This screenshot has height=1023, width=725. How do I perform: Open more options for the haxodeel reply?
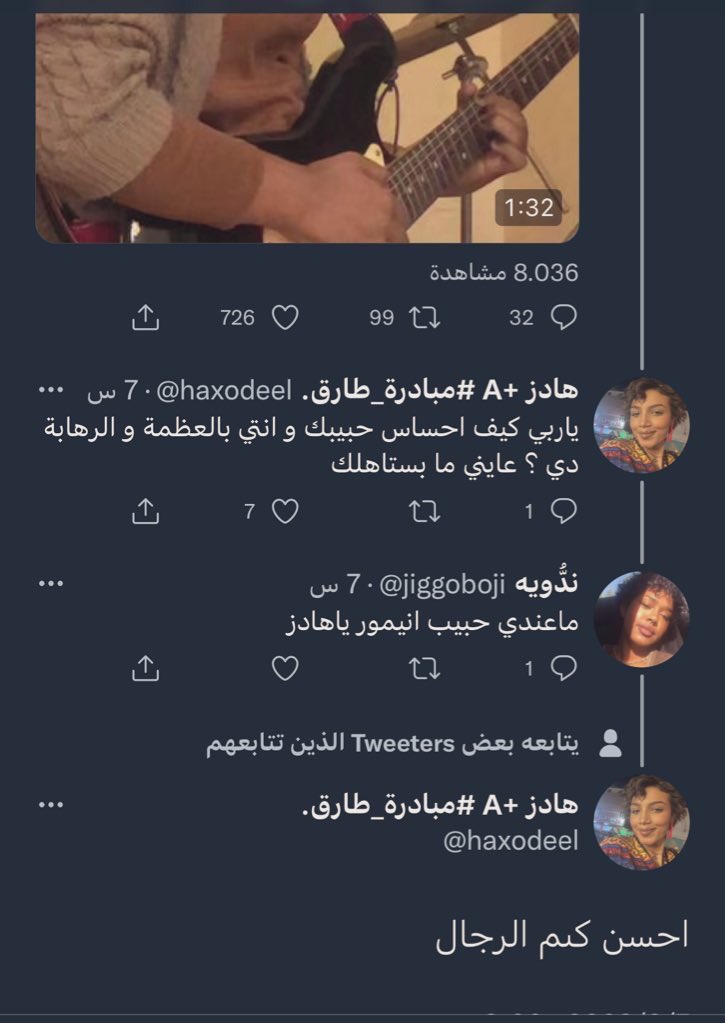(x=51, y=390)
